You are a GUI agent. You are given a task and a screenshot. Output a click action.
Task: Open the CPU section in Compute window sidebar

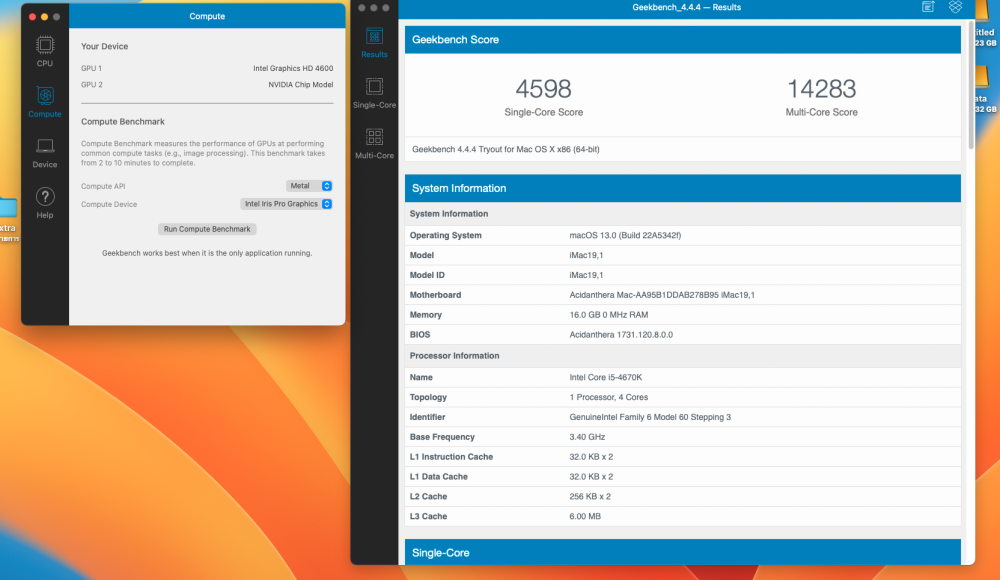tap(45, 51)
